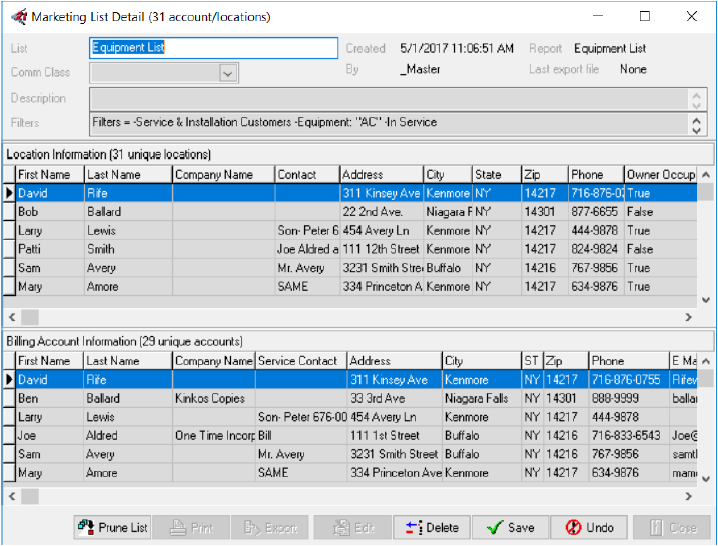Click the List name input field
This screenshot has width=718, height=546.
213,48
